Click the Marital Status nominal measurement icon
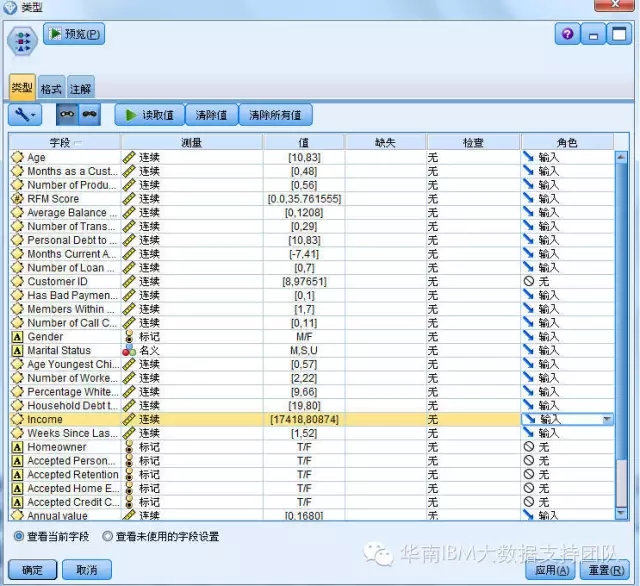The width and height of the screenshot is (640, 586). [x=129, y=350]
